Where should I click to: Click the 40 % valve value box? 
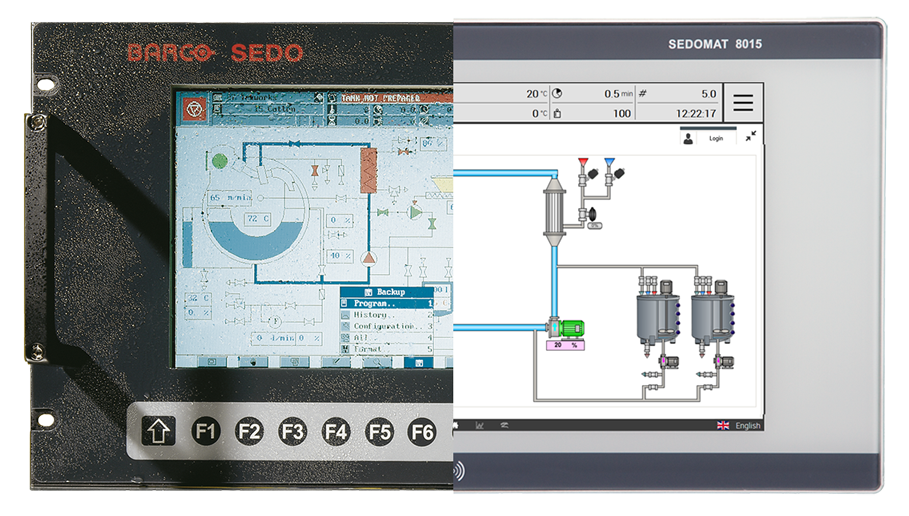click(x=340, y=255)
